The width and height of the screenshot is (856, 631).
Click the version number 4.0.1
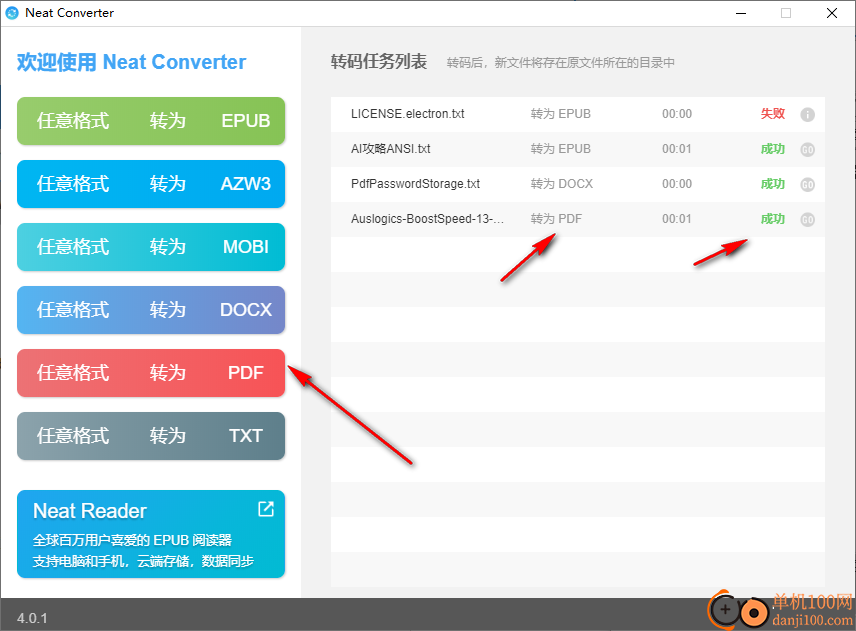pos(32,618)
